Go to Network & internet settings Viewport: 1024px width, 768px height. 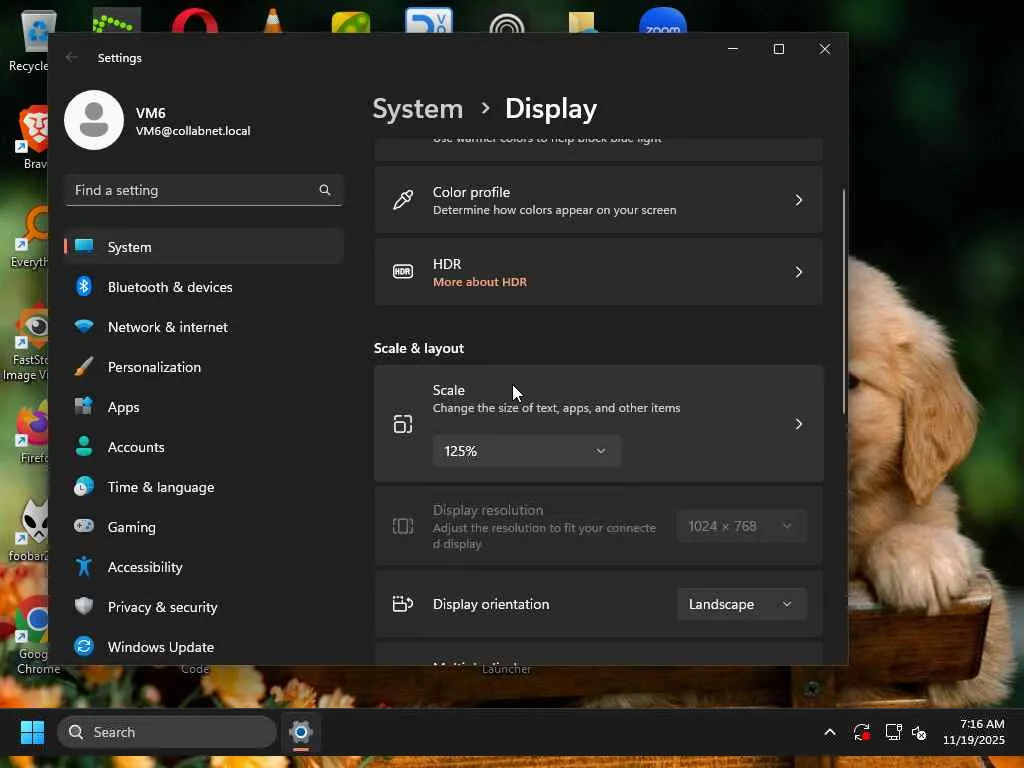click(x=204, y=327)
